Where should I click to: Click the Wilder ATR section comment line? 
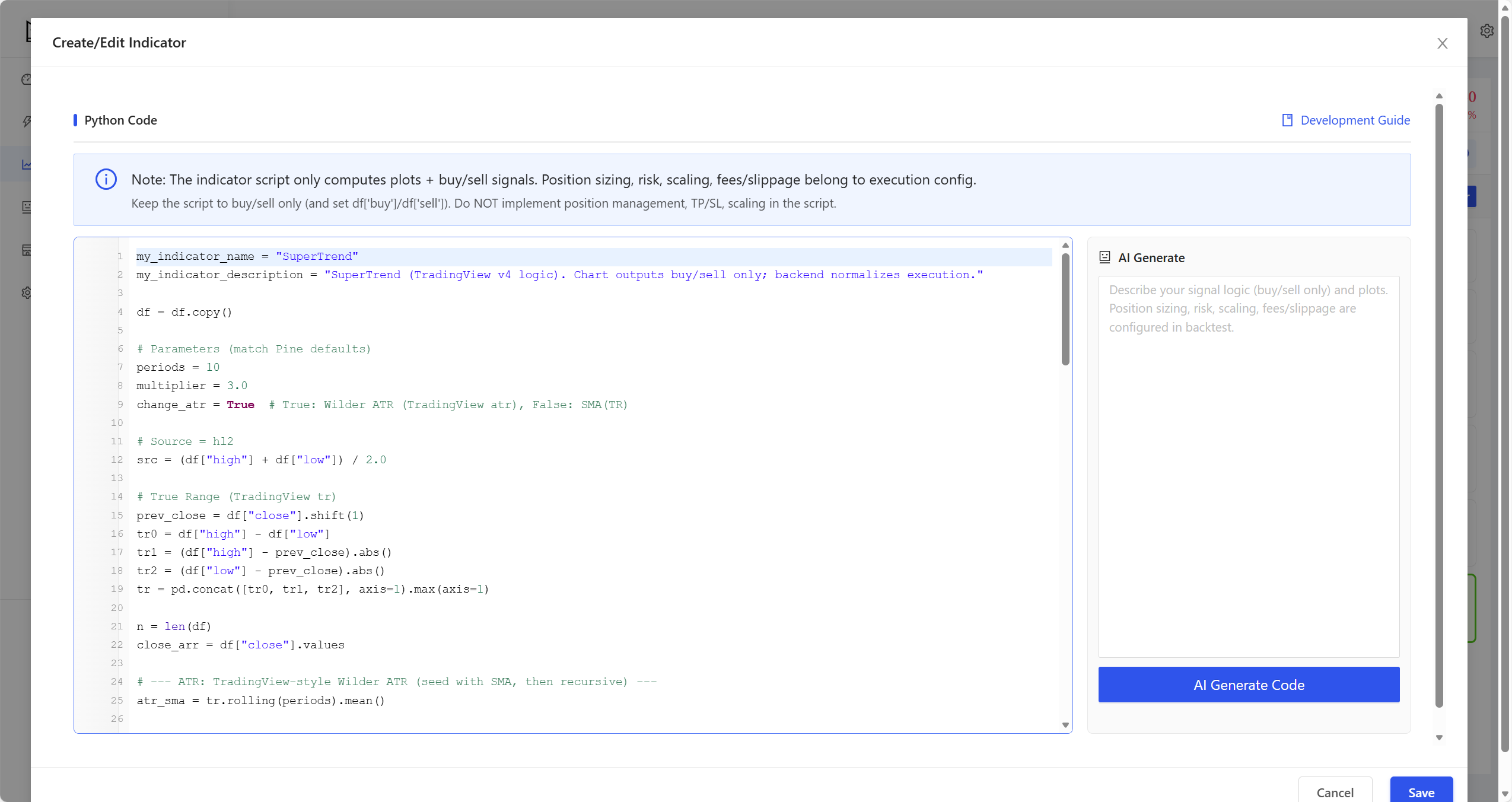coord(397,682)
